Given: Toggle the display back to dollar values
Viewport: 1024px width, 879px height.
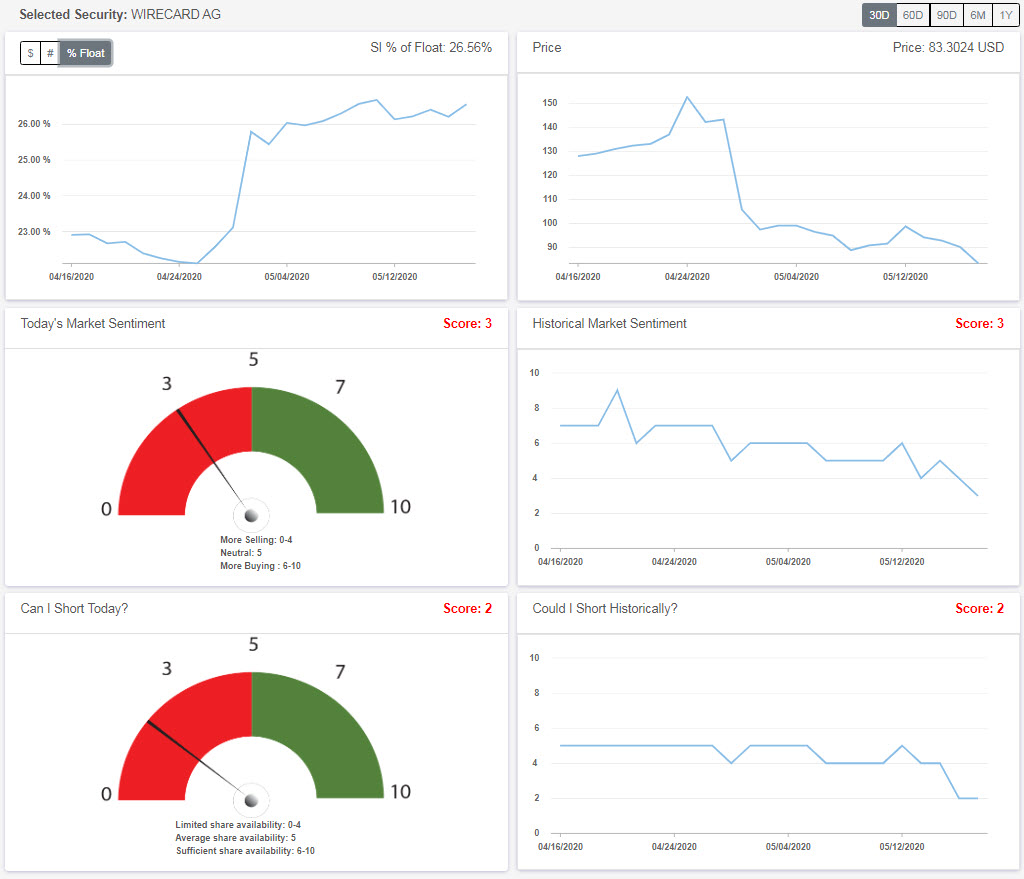Looking at the screenshot, I should pyautogui.click(x=30, y=53).
